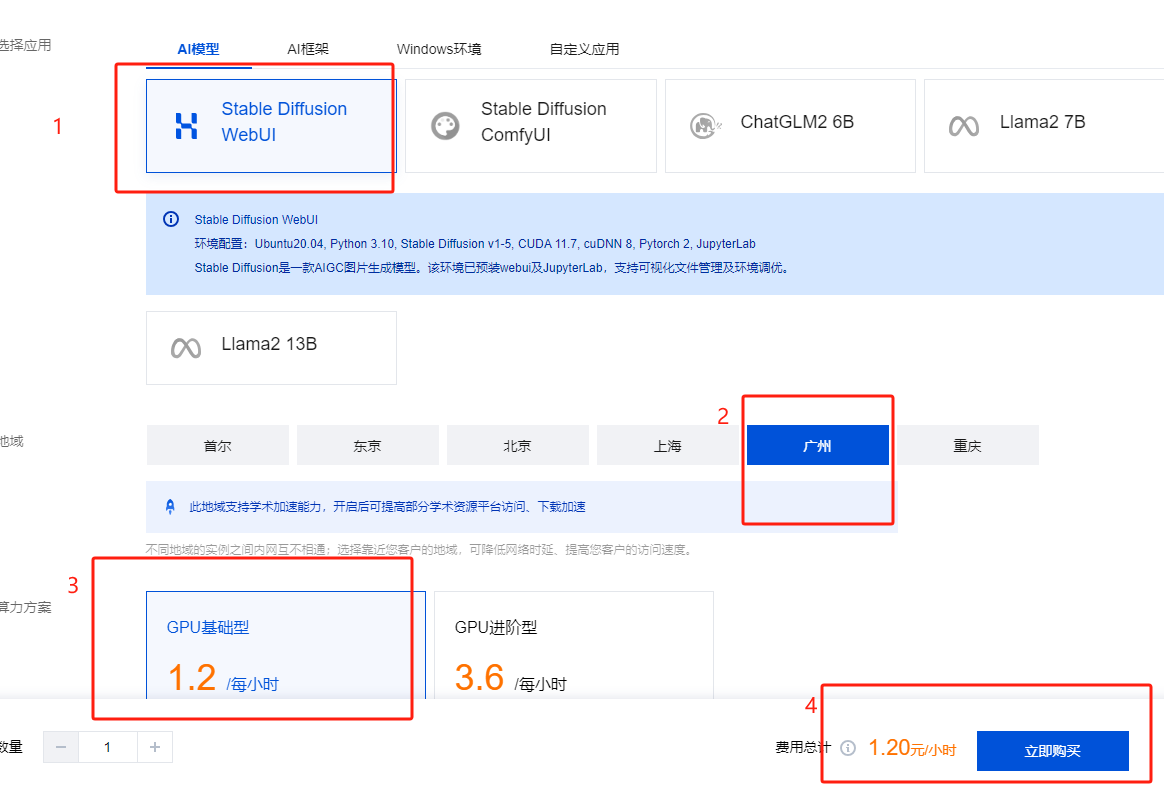Switch to the AI模型 tab
Image resolution: width=1164 pixels, height=787 pixels.
(x=198, y=49)
